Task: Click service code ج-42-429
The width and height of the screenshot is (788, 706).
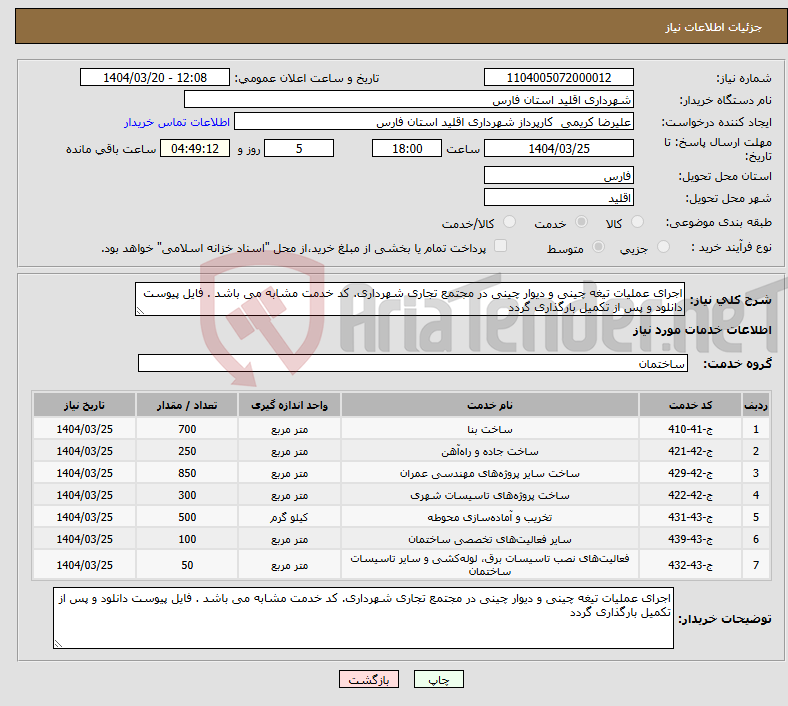Action: (x=691, y=473)
